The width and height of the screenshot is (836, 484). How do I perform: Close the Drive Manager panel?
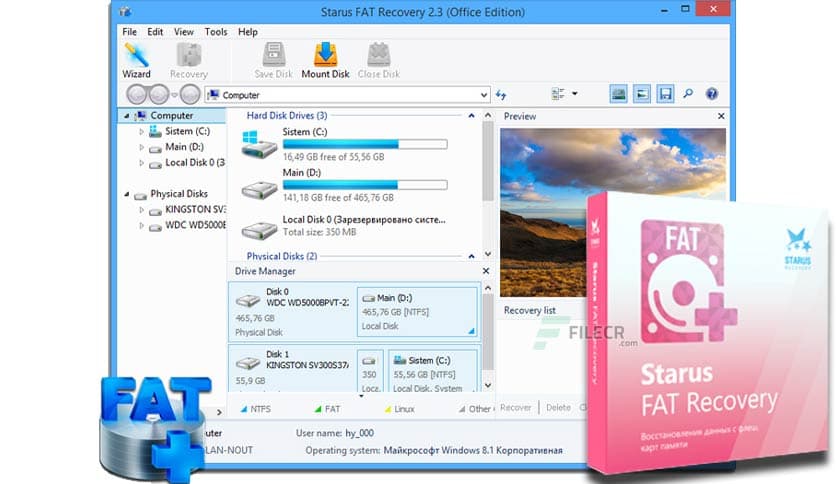pyautogui.click(x=486, y=271)
